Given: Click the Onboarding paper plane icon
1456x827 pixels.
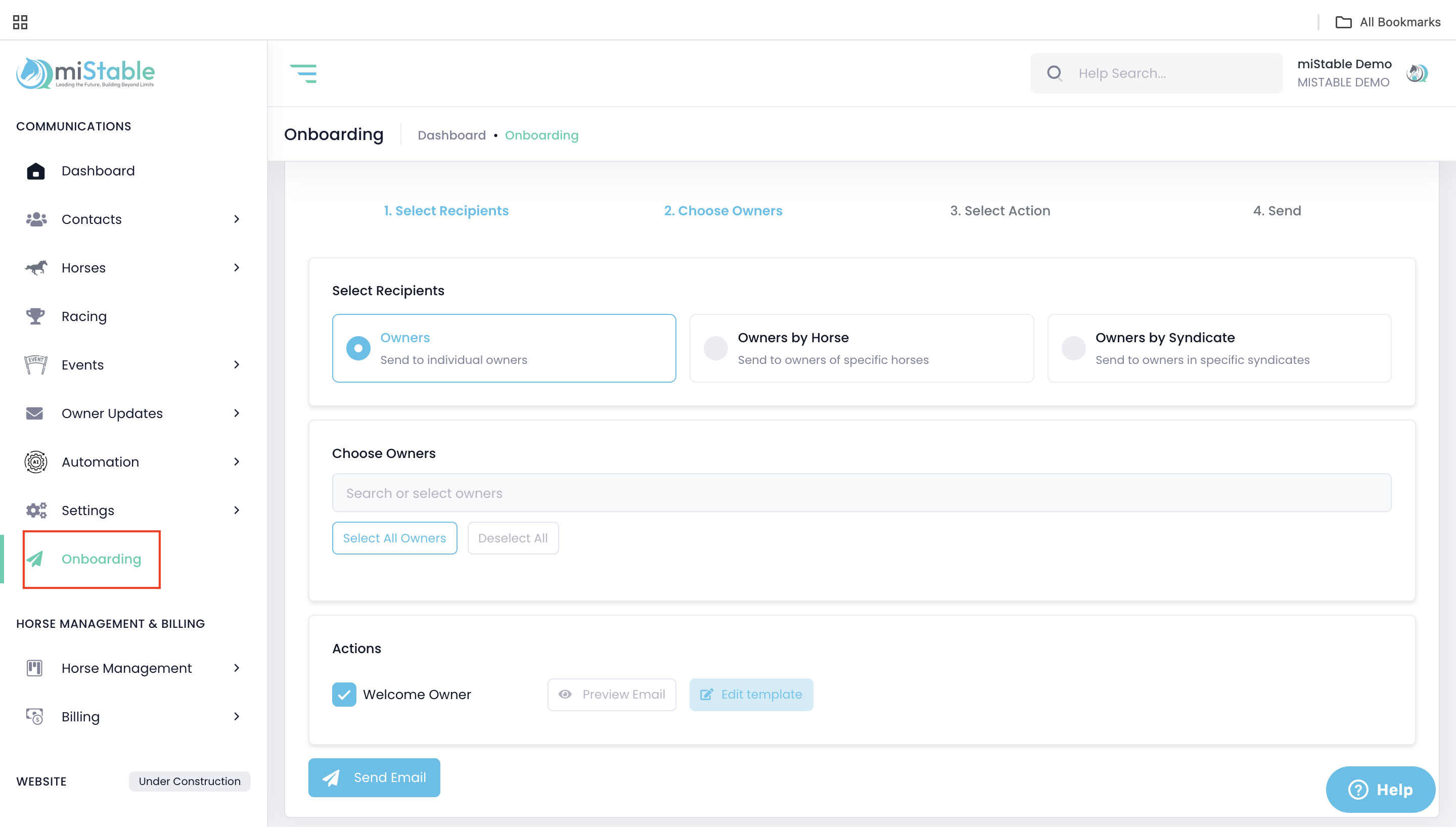Looking at the screenshot, I should point(35,559).
